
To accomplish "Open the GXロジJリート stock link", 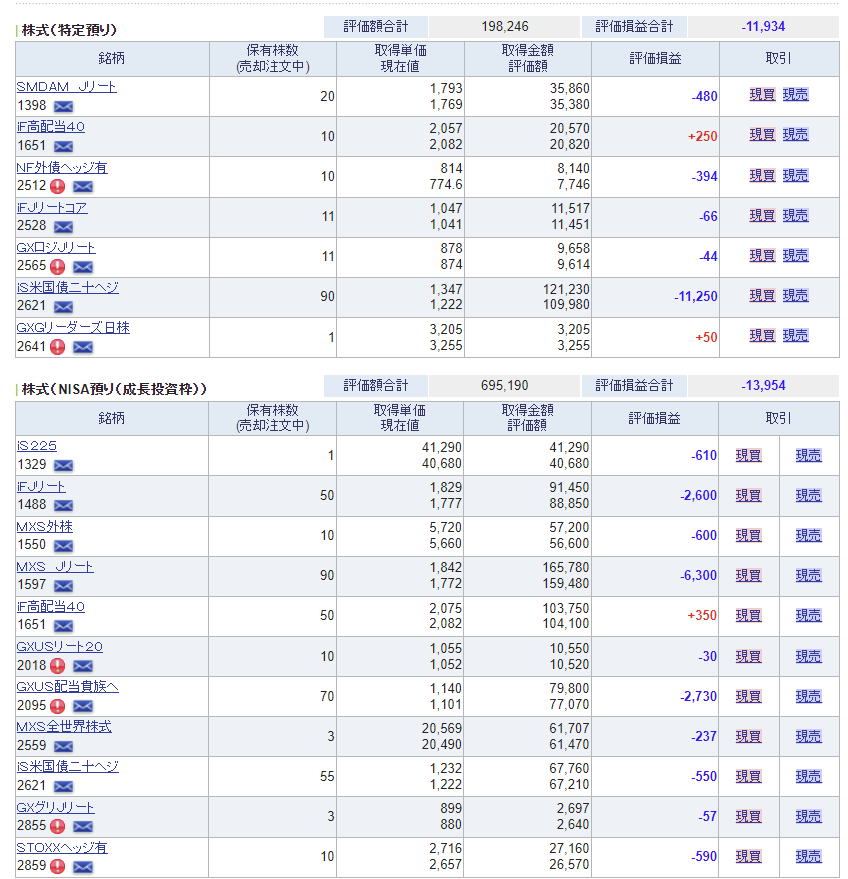I will [x=56, y=247].
